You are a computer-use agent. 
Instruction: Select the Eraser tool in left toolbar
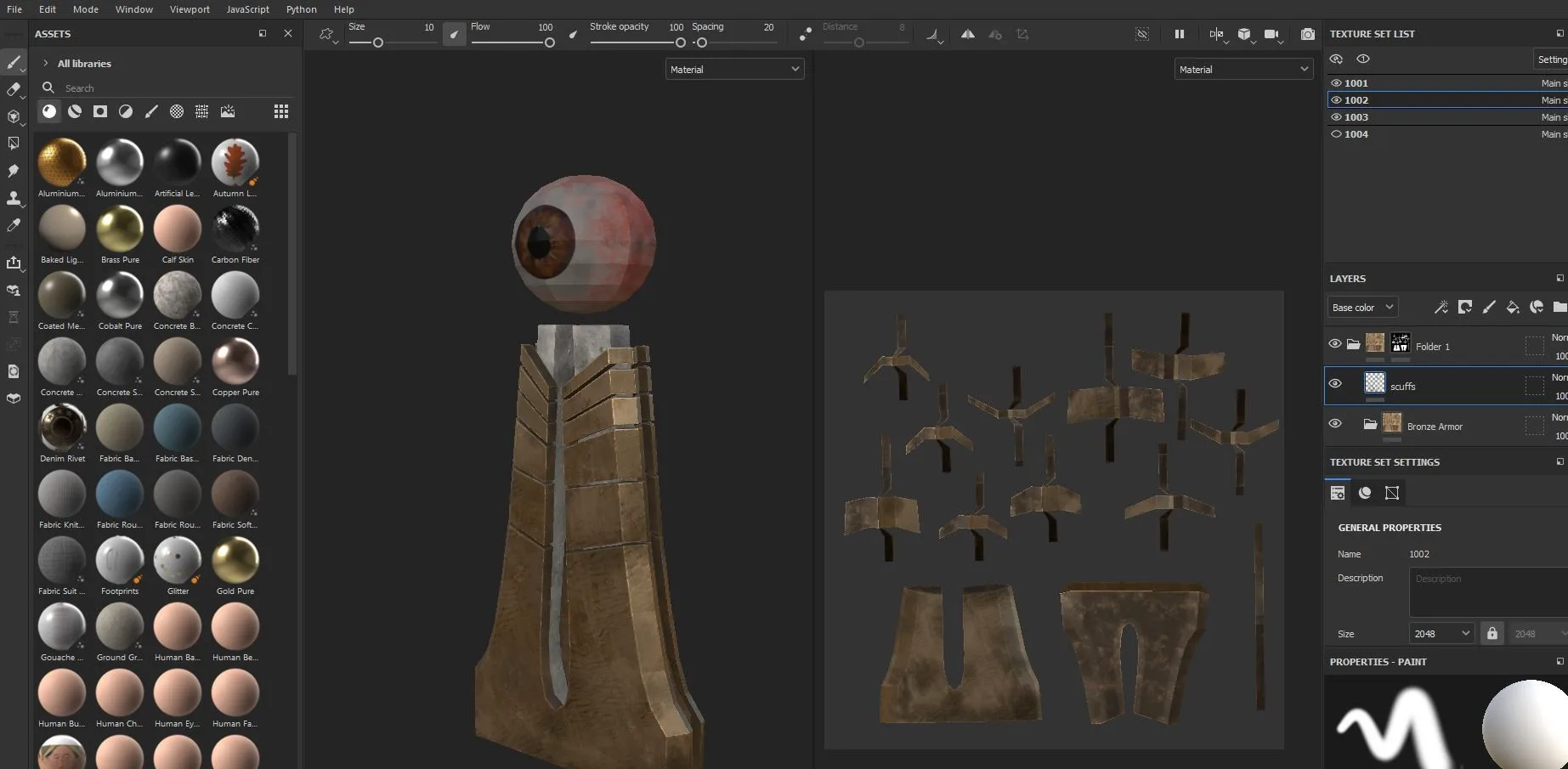[x=14, y=89]
